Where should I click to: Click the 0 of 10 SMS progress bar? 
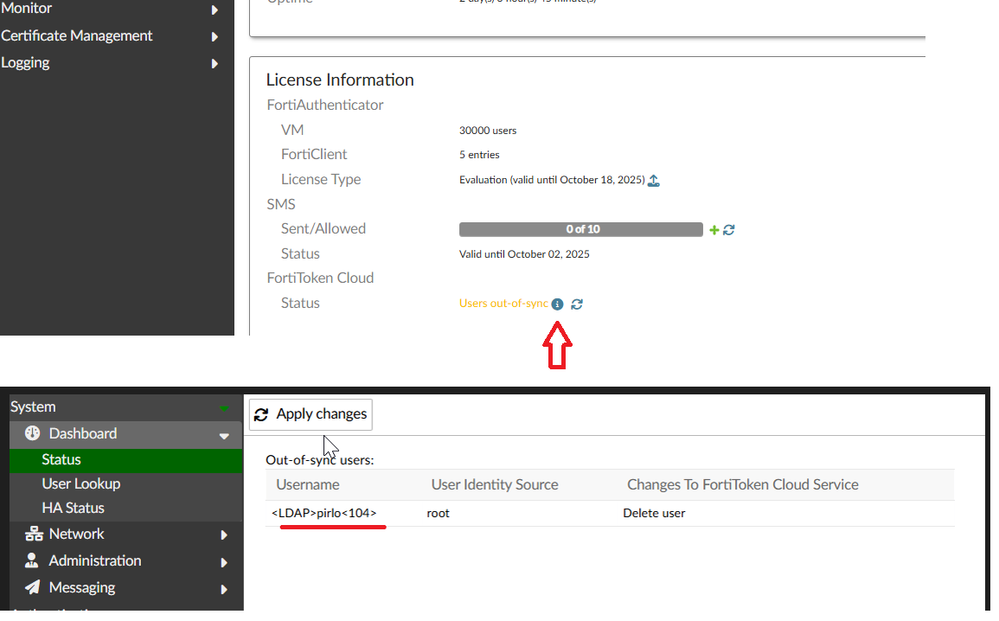[581, 229]
